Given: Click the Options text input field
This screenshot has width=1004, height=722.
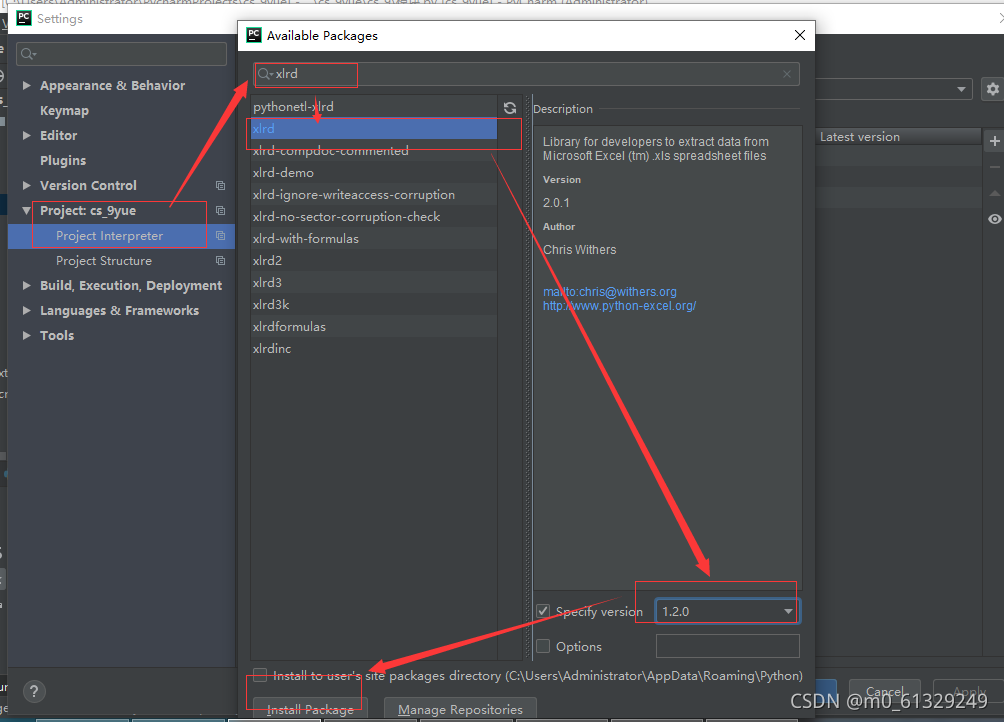Looking at the screenshot, I should click(727, 646).
